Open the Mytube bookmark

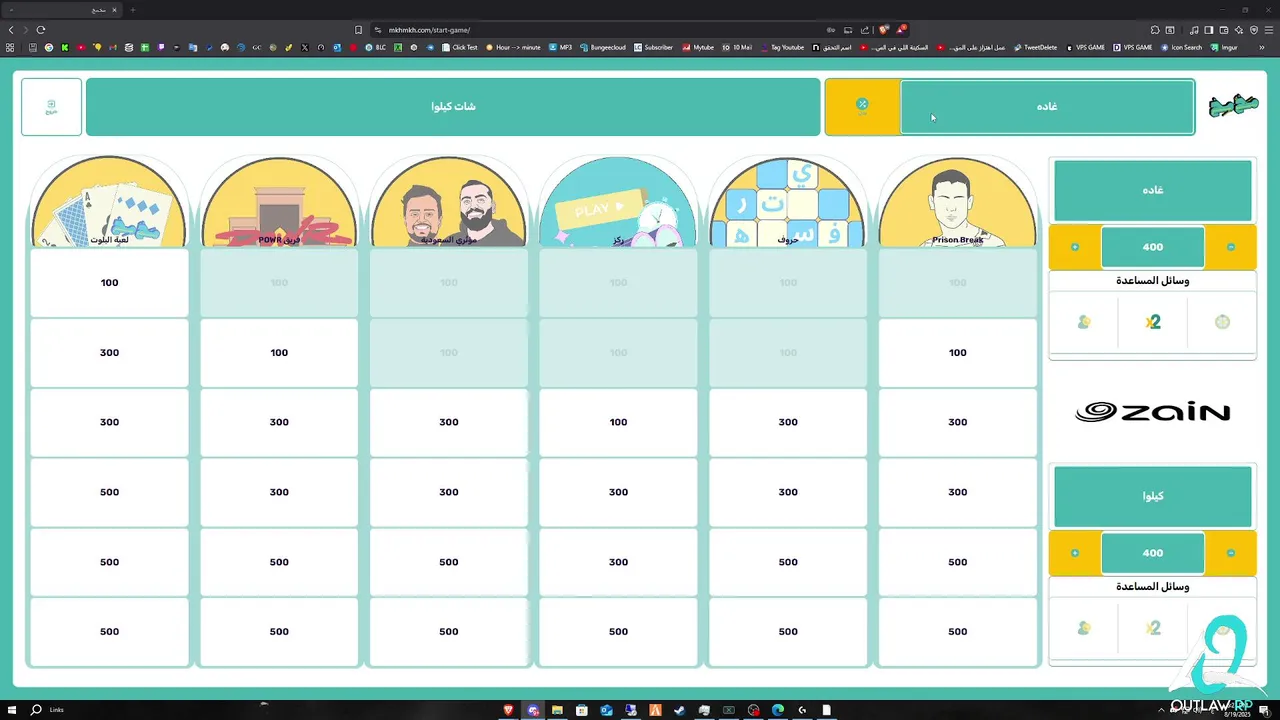698,47
